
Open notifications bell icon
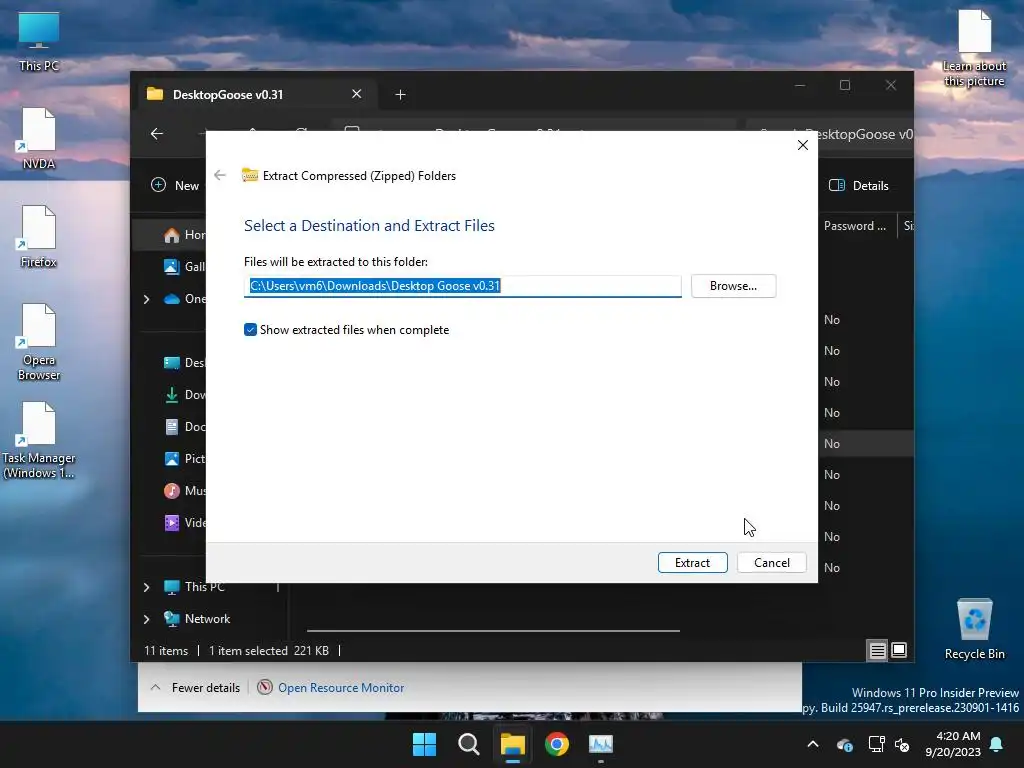click(997, 744)
